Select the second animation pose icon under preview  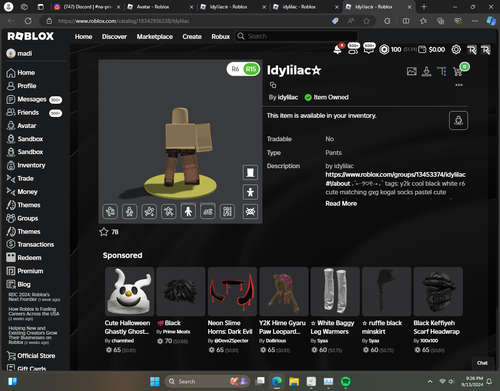pos(130,211)
